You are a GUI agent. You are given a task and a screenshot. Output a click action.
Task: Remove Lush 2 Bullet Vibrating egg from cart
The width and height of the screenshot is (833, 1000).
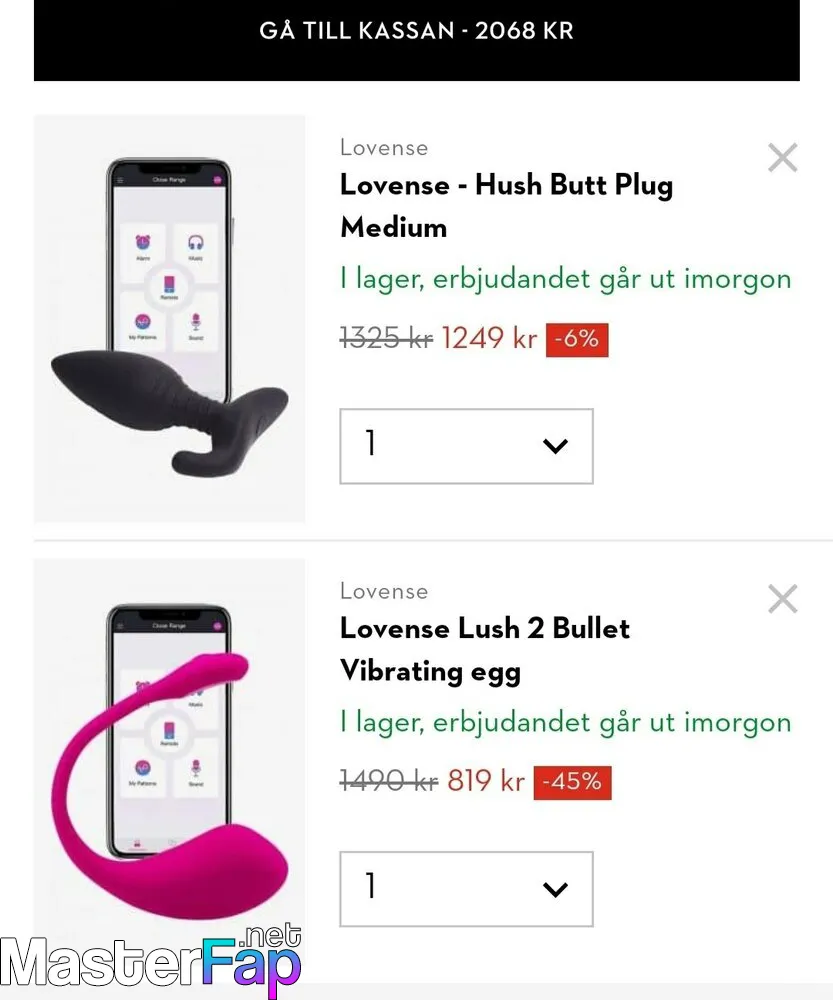(783, 599)
